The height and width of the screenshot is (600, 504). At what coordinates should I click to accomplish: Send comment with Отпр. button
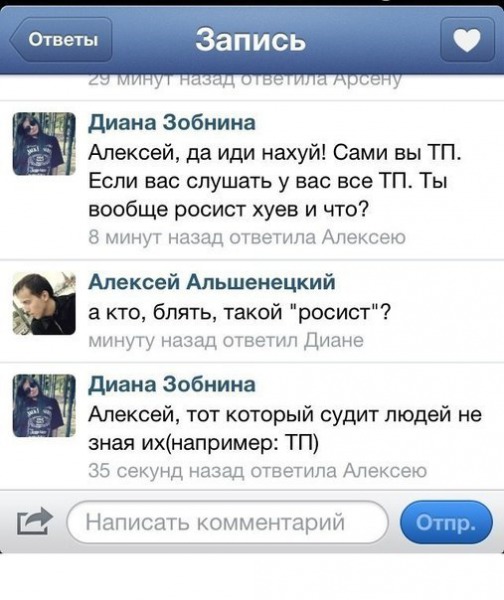pos(446,522)
